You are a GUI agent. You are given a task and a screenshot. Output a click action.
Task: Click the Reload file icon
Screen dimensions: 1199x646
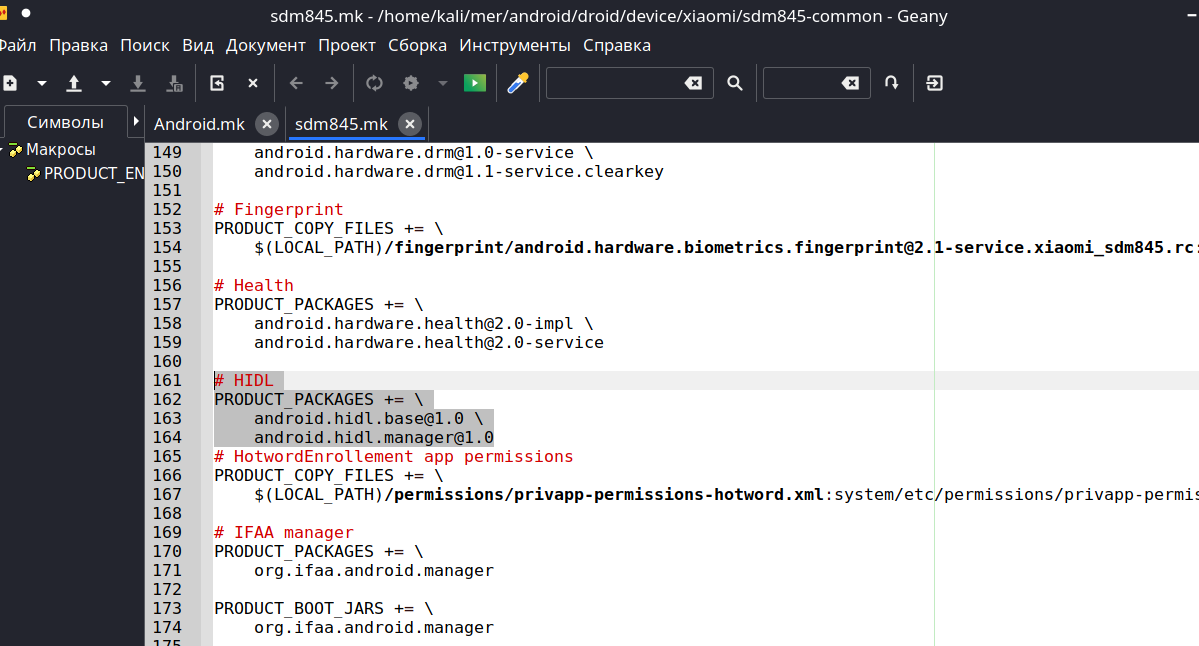(217, 83)
